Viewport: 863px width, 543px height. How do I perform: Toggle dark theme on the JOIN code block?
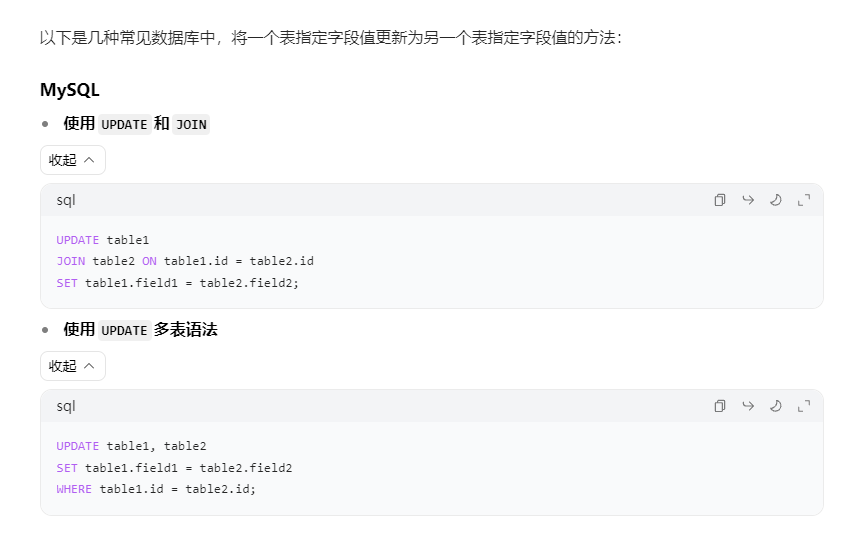[x=775, y=200]
